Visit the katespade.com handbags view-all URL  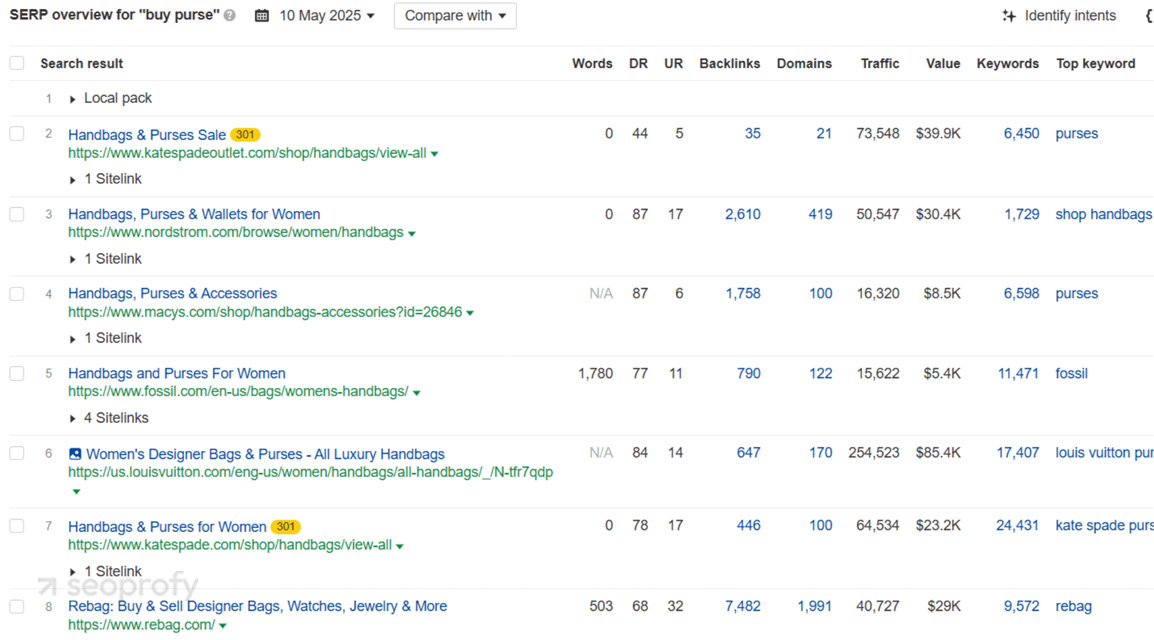click(230, 545)
